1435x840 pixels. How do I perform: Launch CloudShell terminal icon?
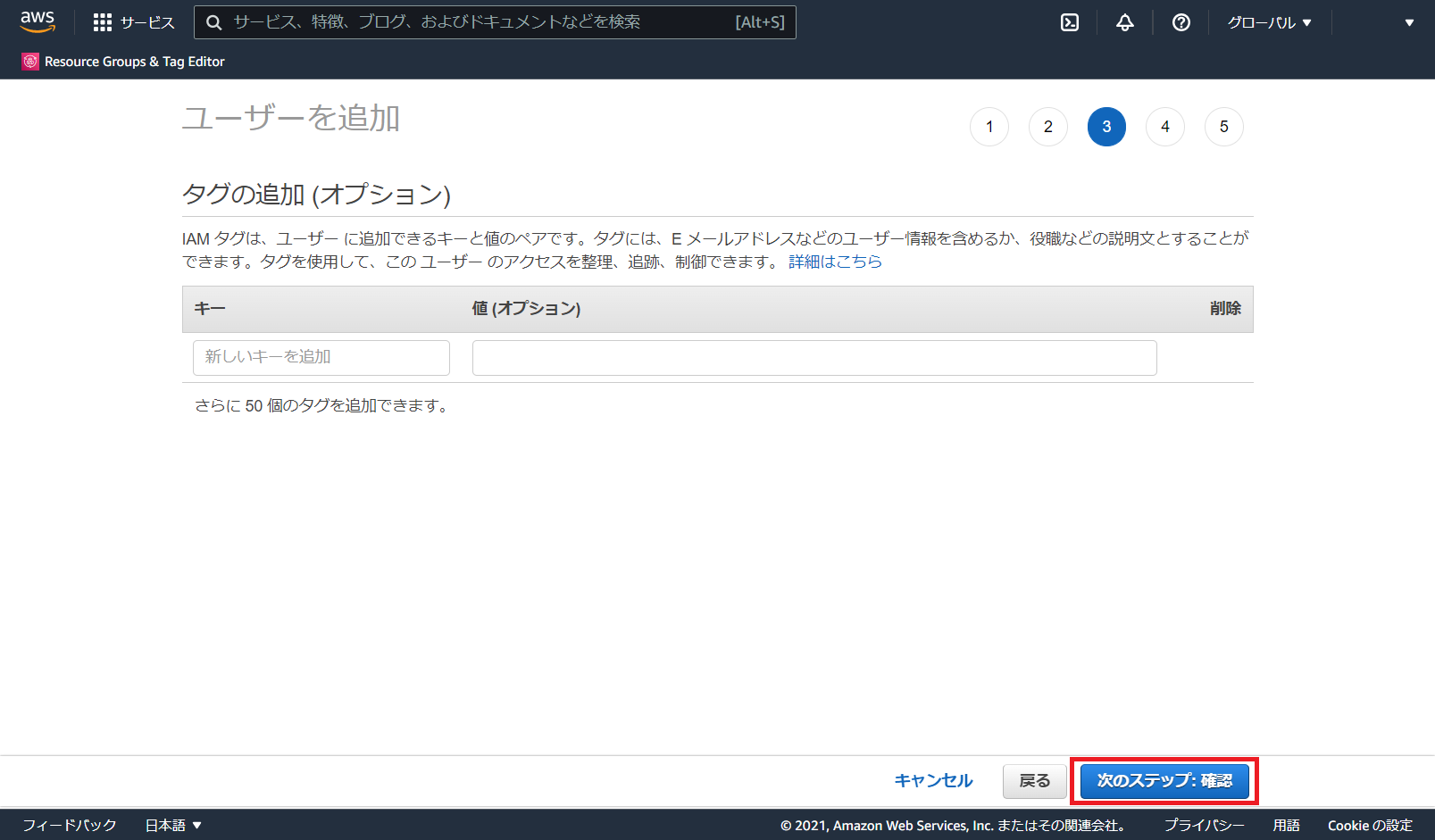[1069, 22]
